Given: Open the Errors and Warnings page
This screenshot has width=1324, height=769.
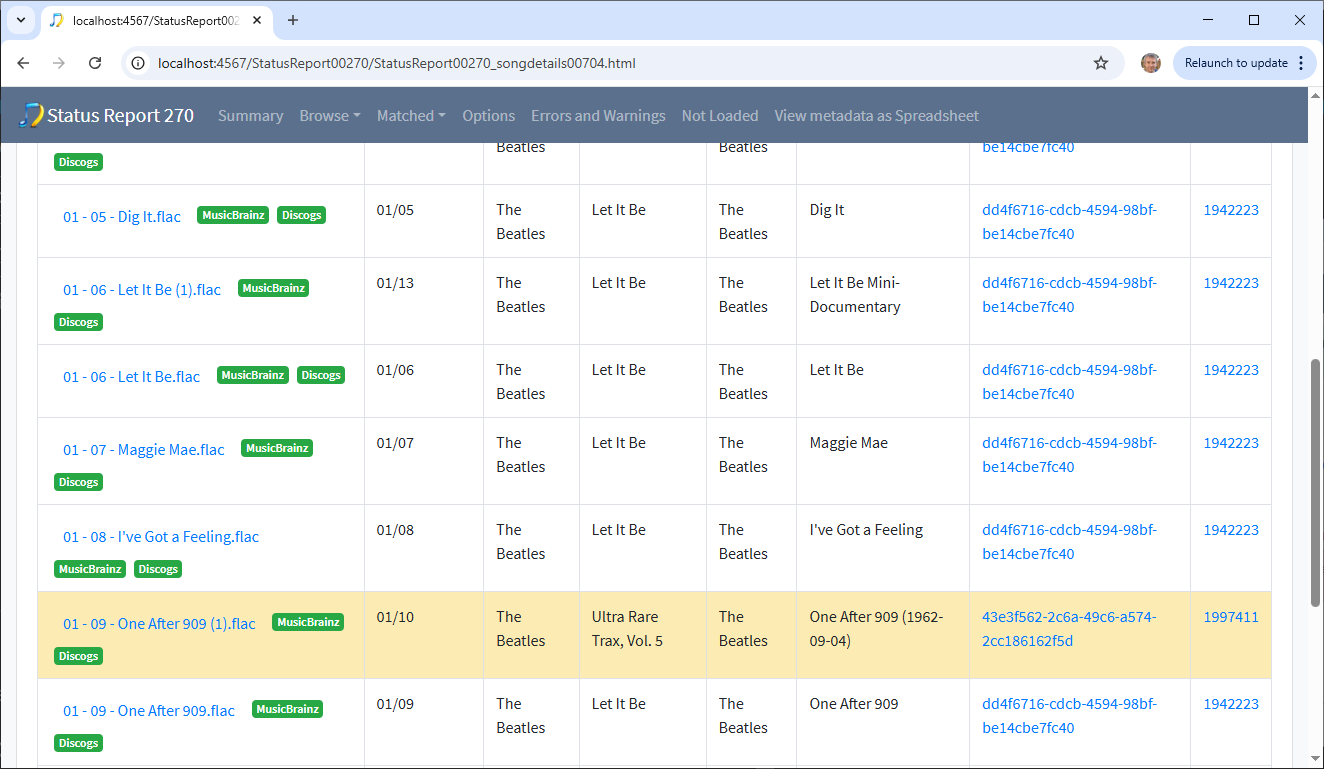Looking at the screenshot, I should point(598,116).
